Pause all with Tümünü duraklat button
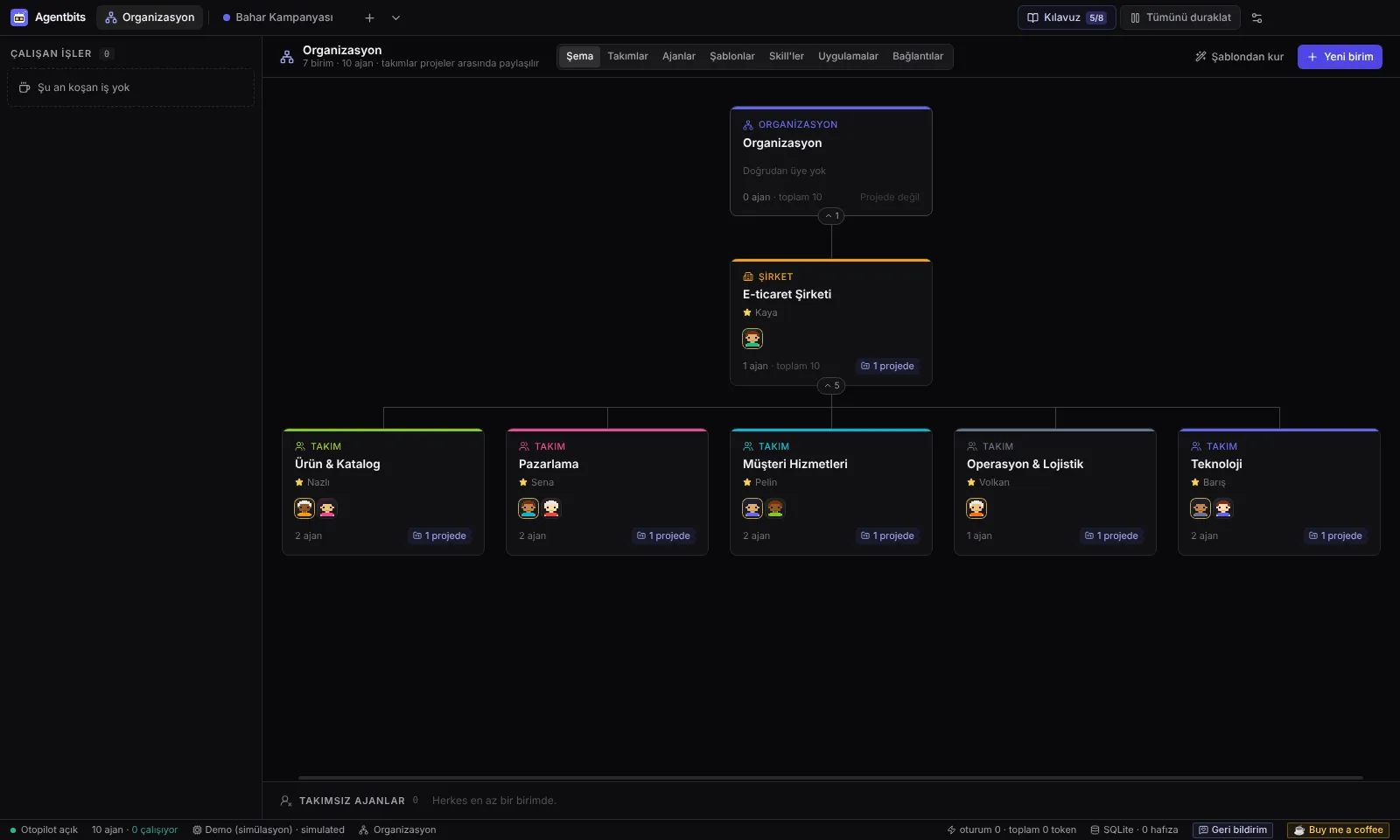 (x=1180, y=17)
